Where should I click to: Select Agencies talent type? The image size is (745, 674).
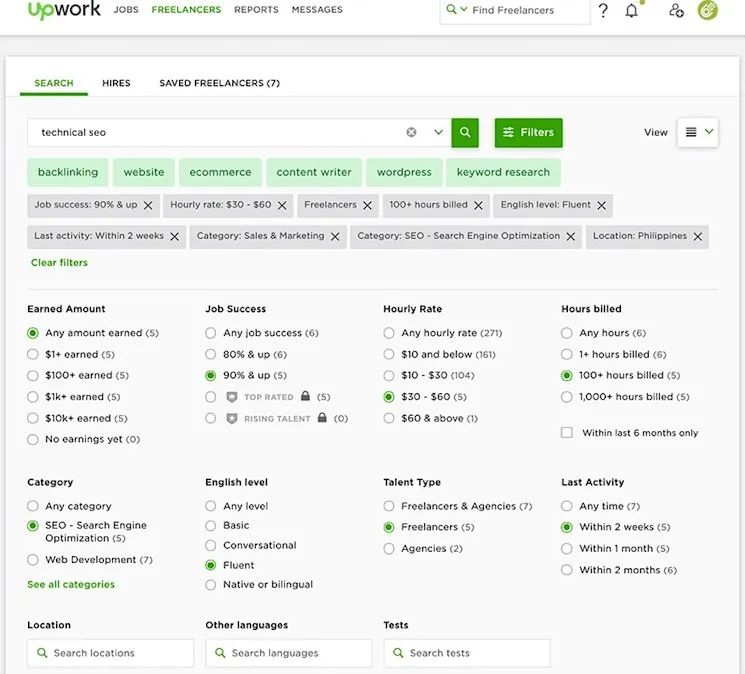[x=389, y=549]
